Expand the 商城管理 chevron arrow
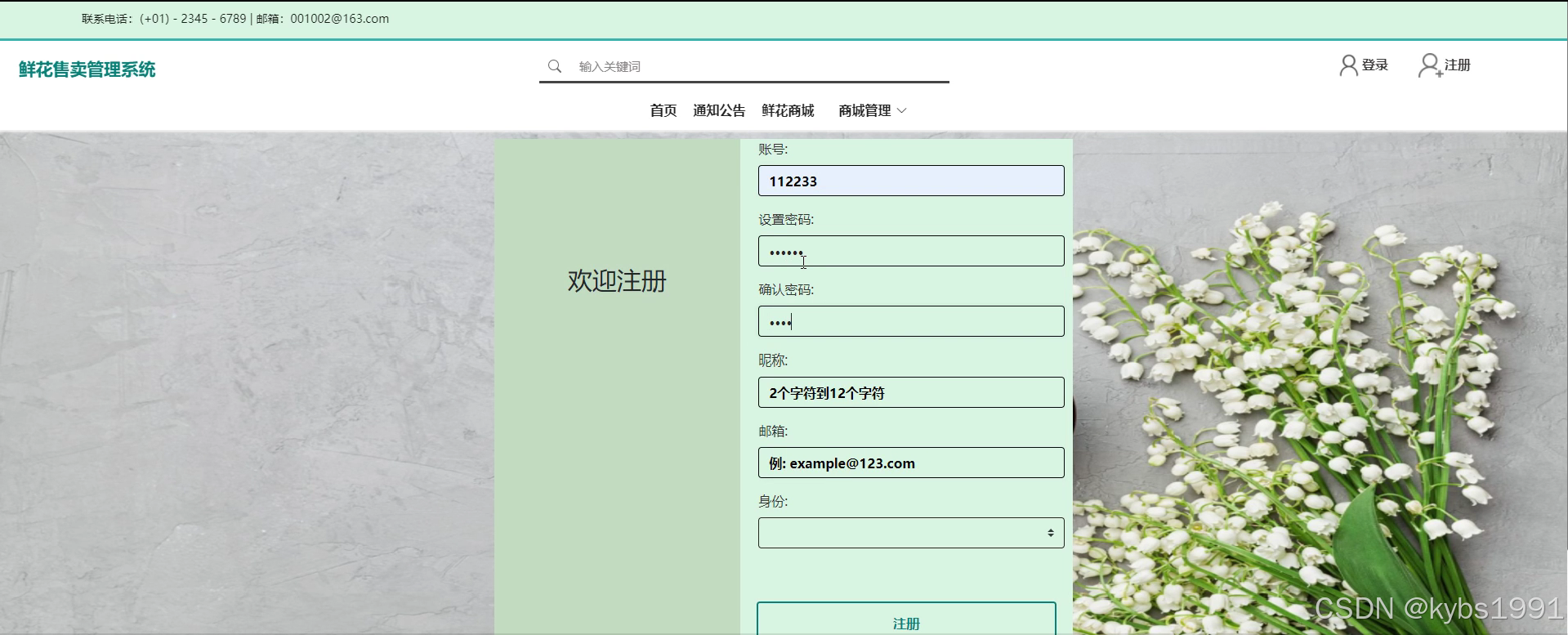 coord(902,110)
